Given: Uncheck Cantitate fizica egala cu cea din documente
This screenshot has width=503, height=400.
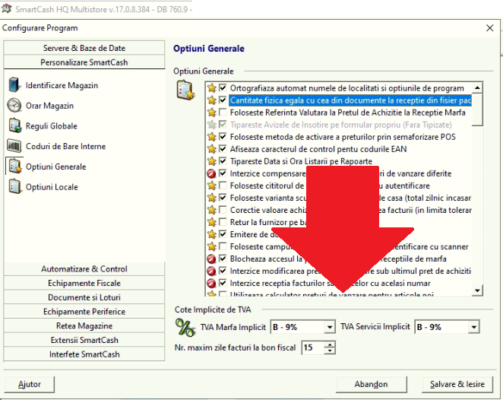Looking at the screenshot, I should [223, 100].
